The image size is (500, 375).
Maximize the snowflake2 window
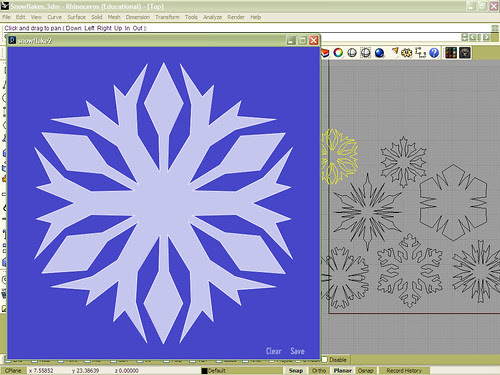(x=302, y=41)
